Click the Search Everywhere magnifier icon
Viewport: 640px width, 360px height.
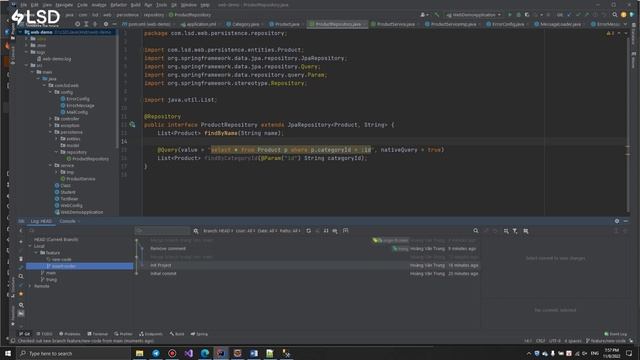click(615, 15)
